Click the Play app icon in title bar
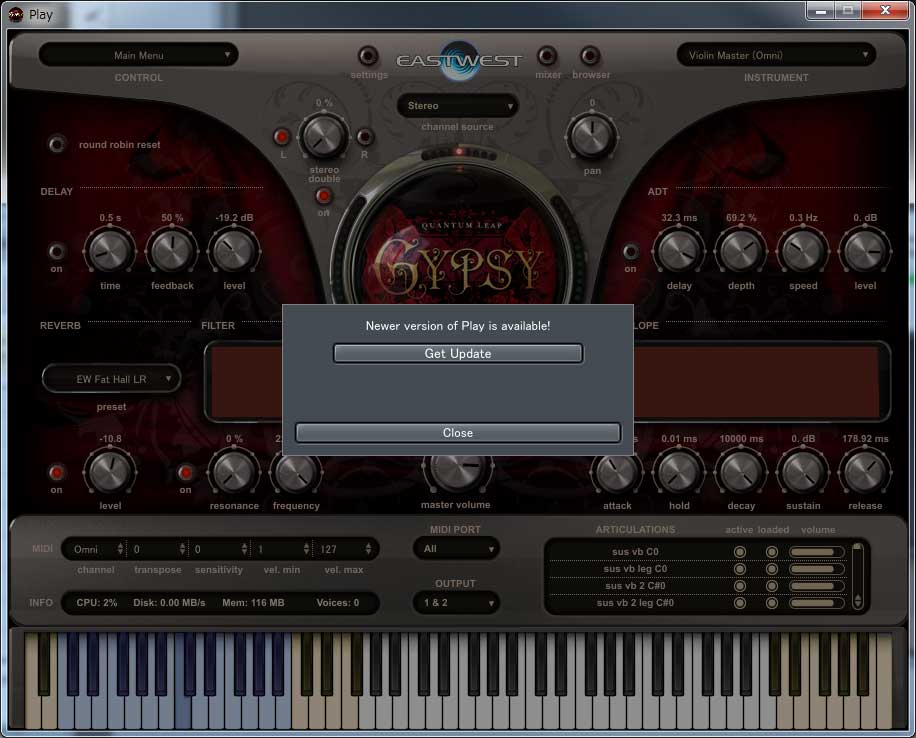916x738 pixels. [x=16, y=14]
